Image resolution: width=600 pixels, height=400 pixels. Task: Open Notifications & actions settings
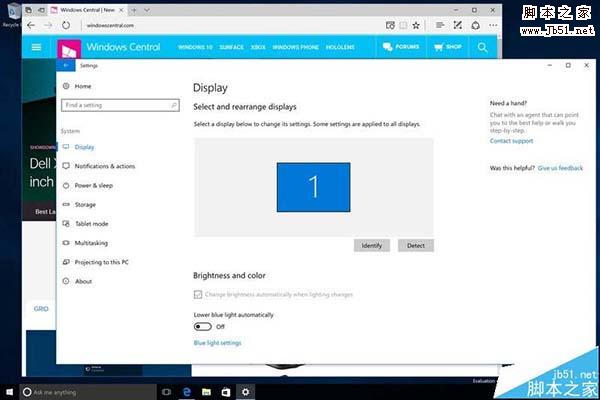[x=104, y=166]
